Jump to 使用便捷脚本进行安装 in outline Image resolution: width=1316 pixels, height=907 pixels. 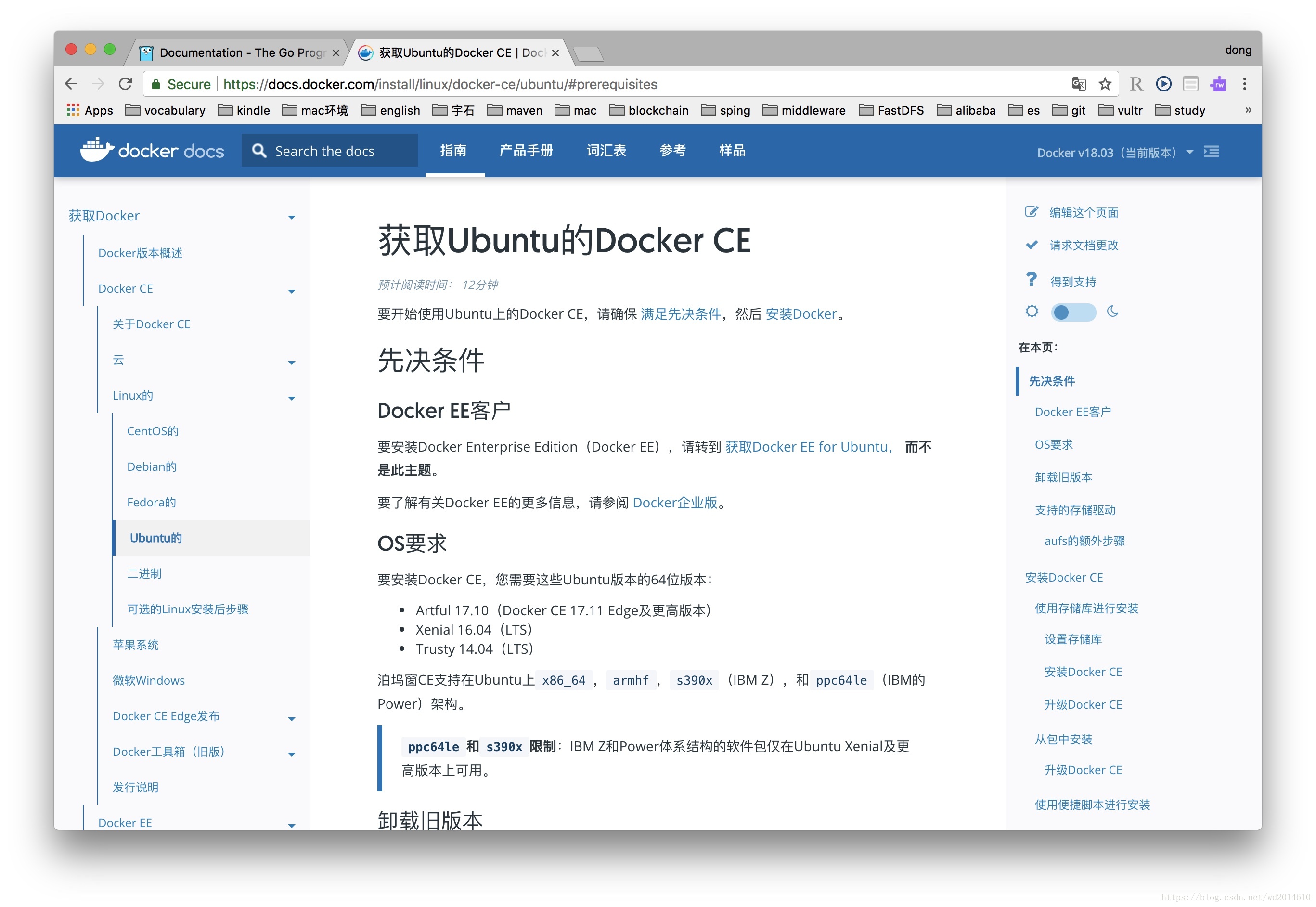[1092, 804]
